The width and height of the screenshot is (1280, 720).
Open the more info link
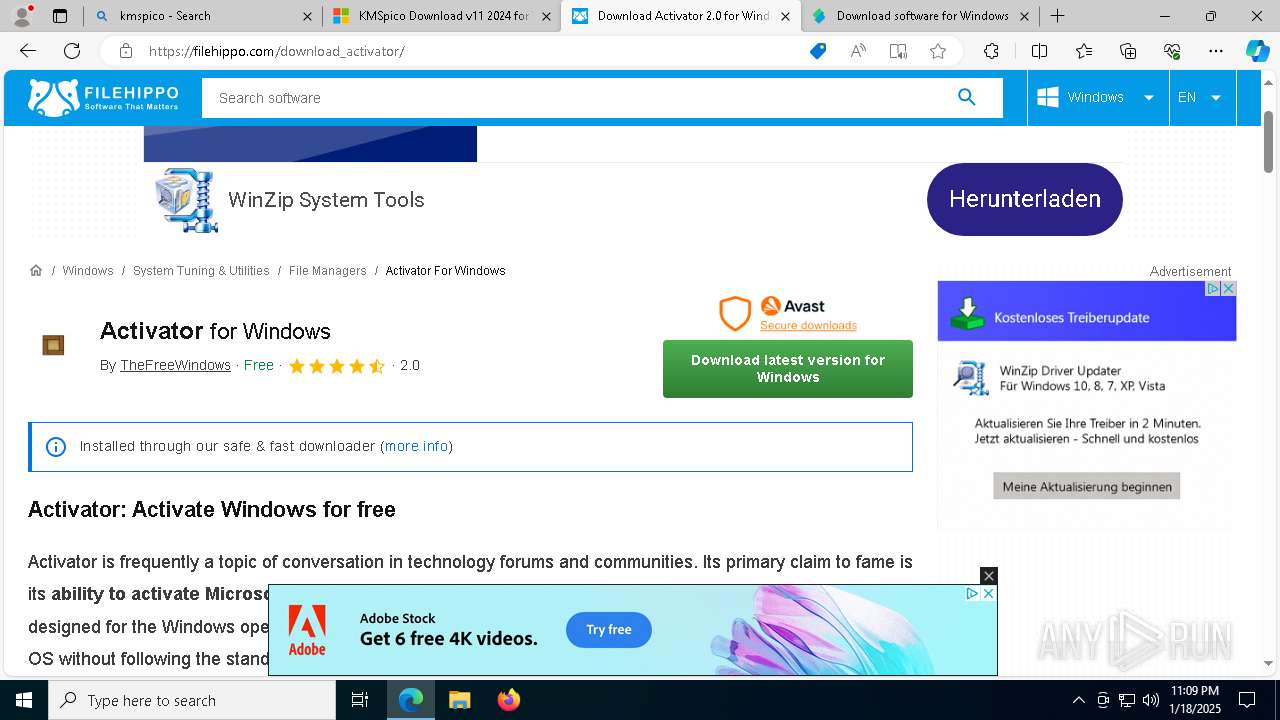[x=416, y=446]
